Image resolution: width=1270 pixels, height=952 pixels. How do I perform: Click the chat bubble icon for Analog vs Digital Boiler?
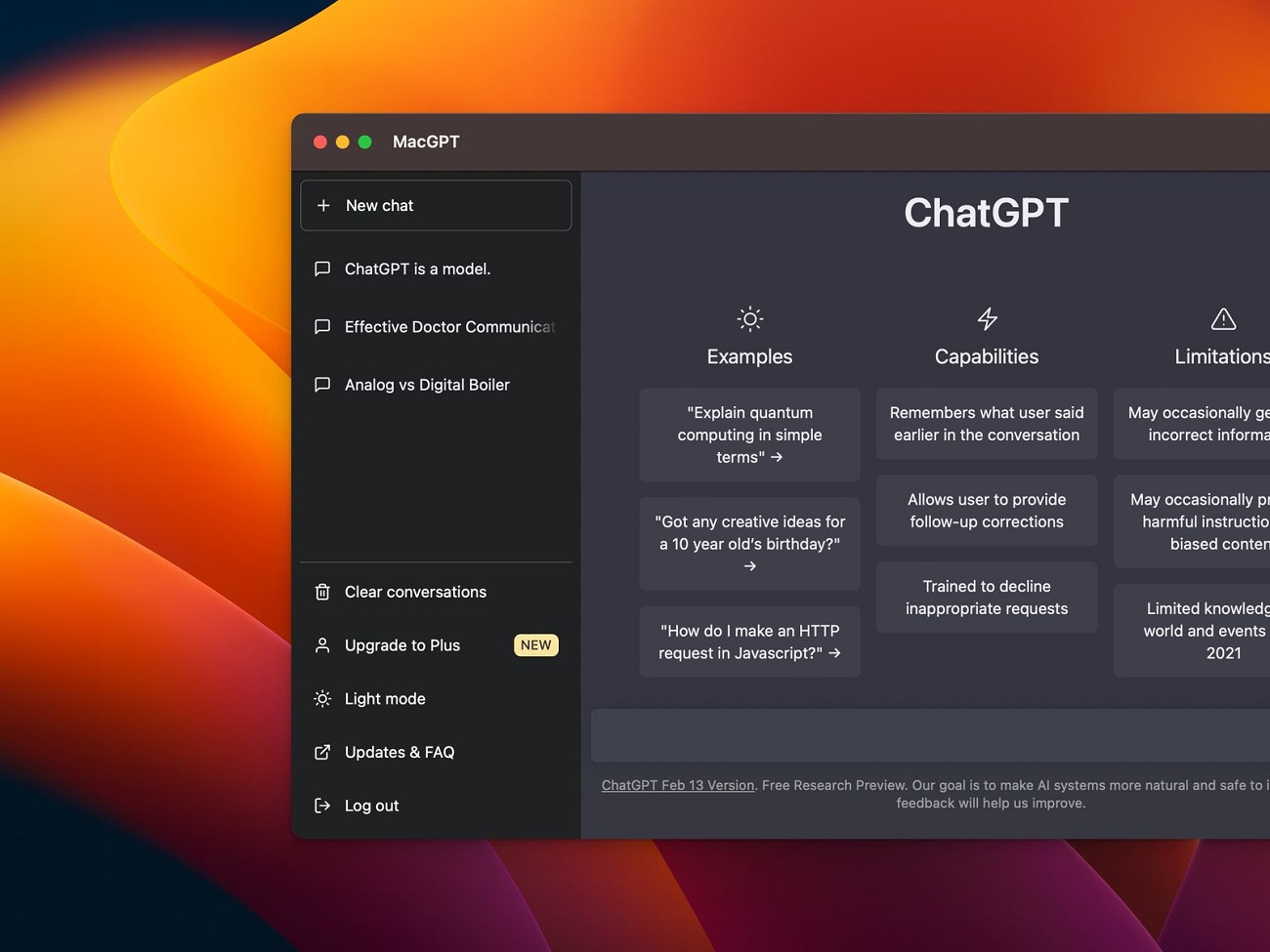click(x=322, y=385)
